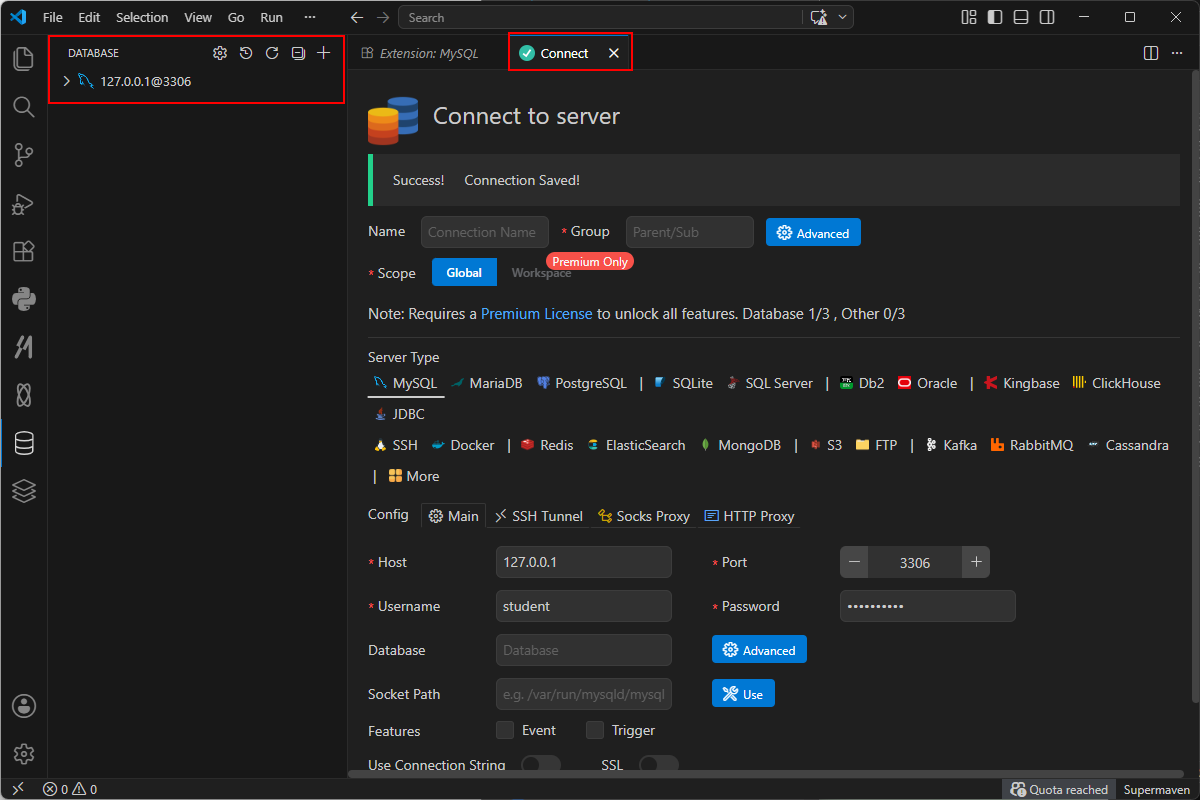Split the editor to the right
This screenshot has width=1200, height=800.
[x=1151, y=53]
